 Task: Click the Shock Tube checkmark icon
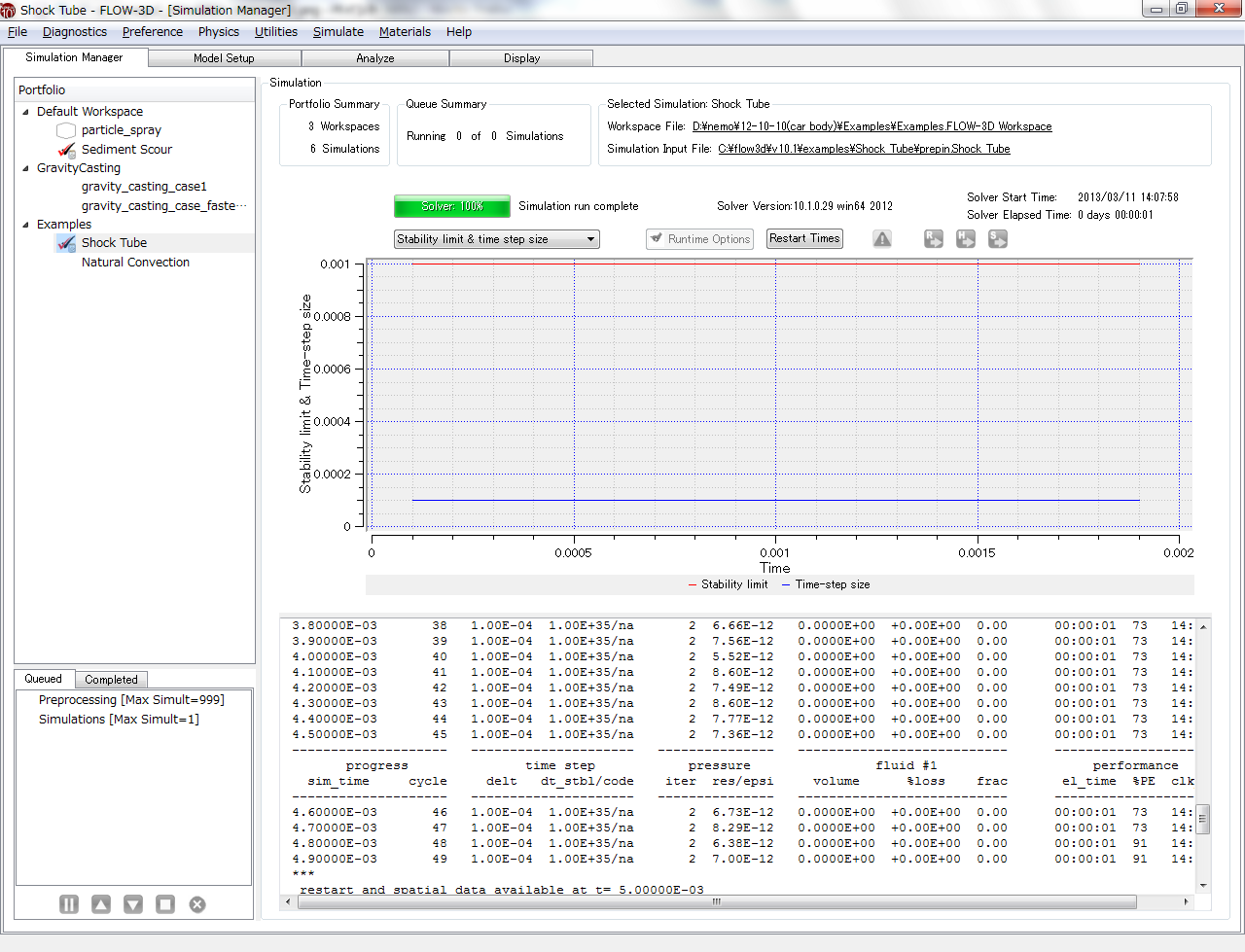pyautogui.click(x=66, y=243)
